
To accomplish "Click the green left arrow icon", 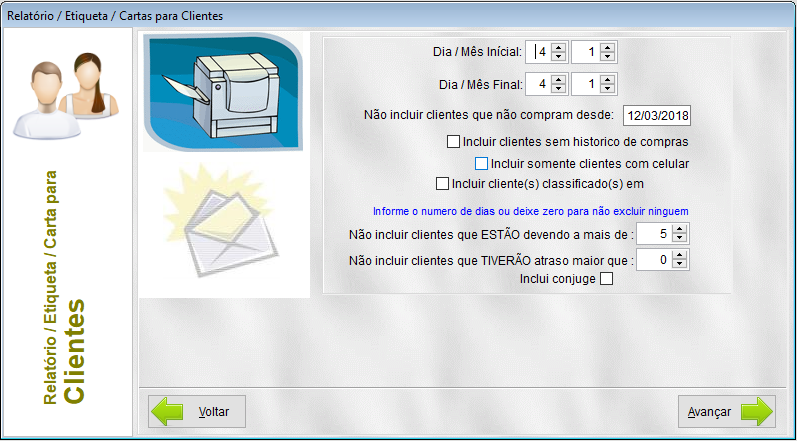I will pyautogui.click(x=168, y=412).
